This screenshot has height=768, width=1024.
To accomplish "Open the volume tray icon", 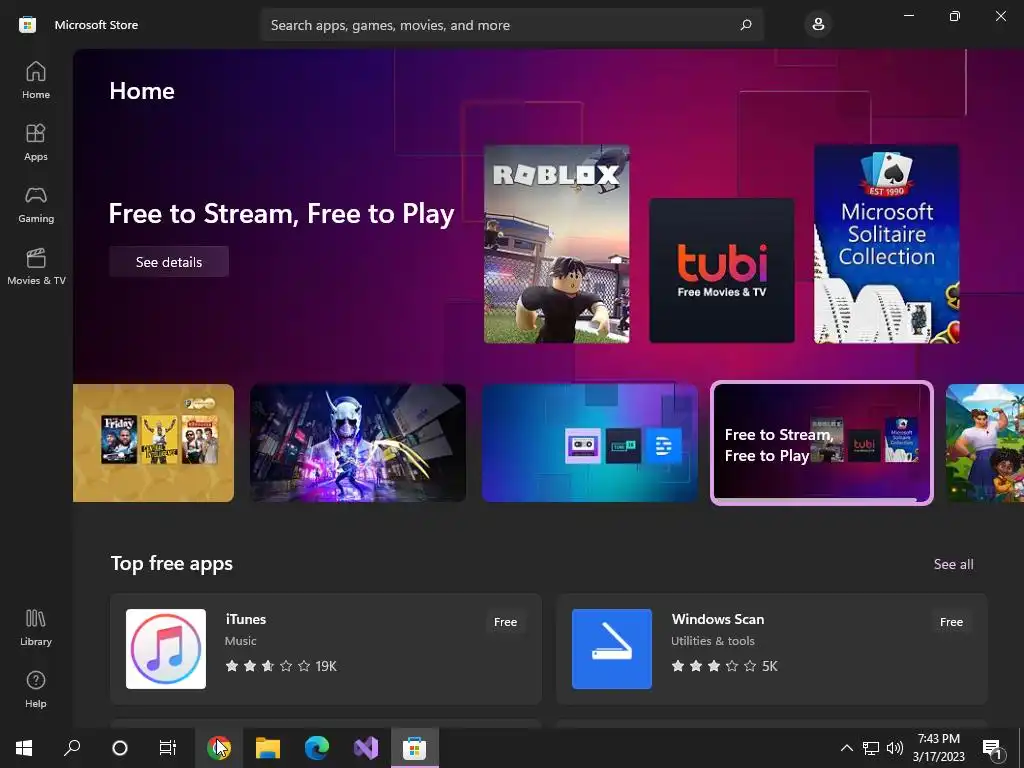I will pos(895,748).
